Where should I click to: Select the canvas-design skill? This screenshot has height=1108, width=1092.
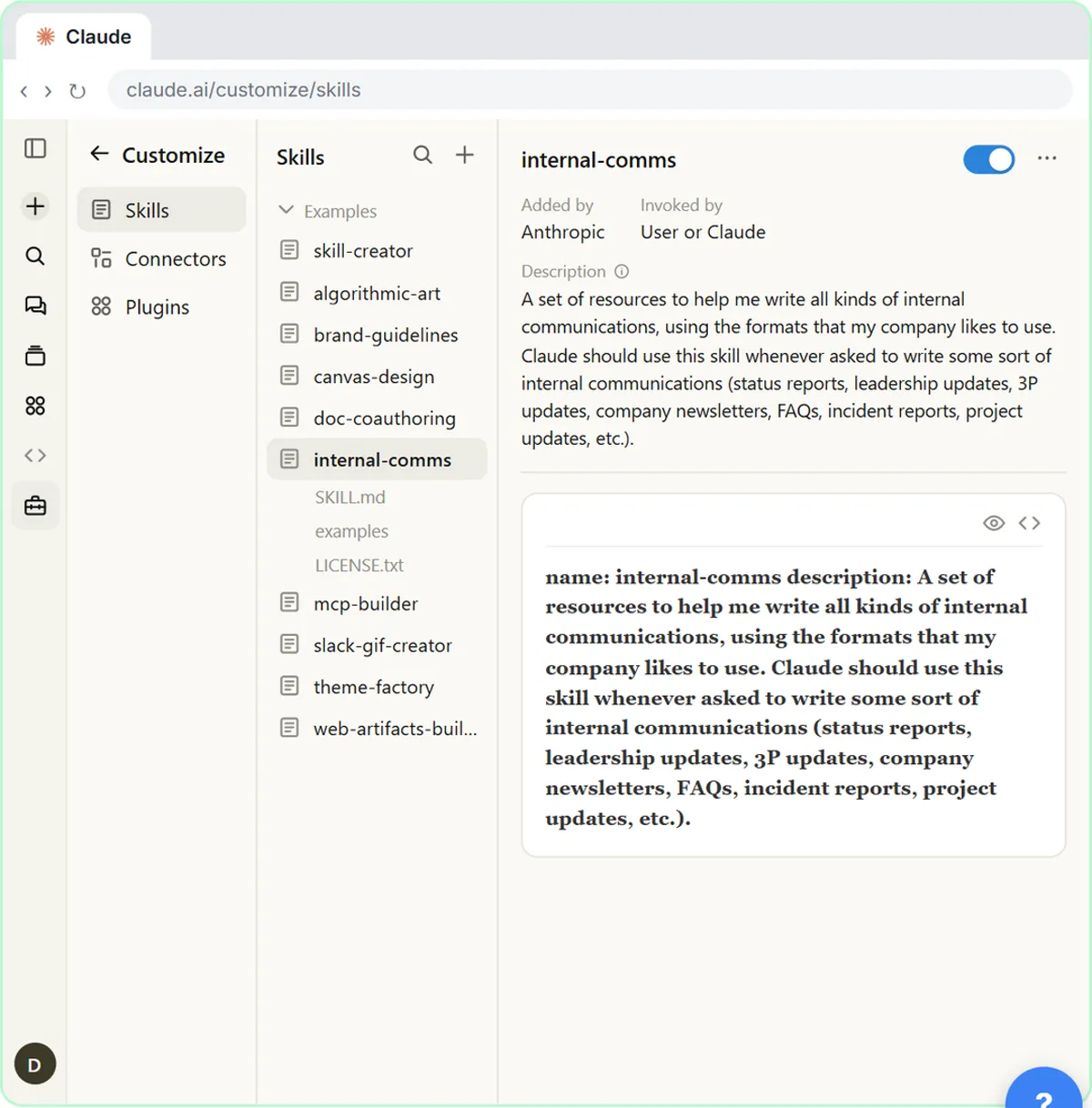pyautogui.click(x=377, y=377)
